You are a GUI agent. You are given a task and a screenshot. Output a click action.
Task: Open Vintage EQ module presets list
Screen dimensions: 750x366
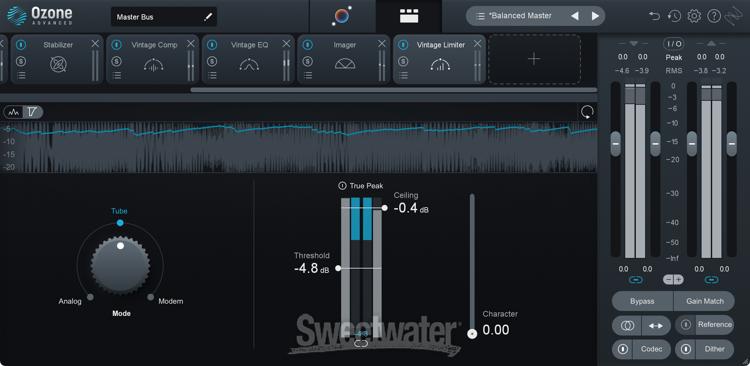point(212,76)
